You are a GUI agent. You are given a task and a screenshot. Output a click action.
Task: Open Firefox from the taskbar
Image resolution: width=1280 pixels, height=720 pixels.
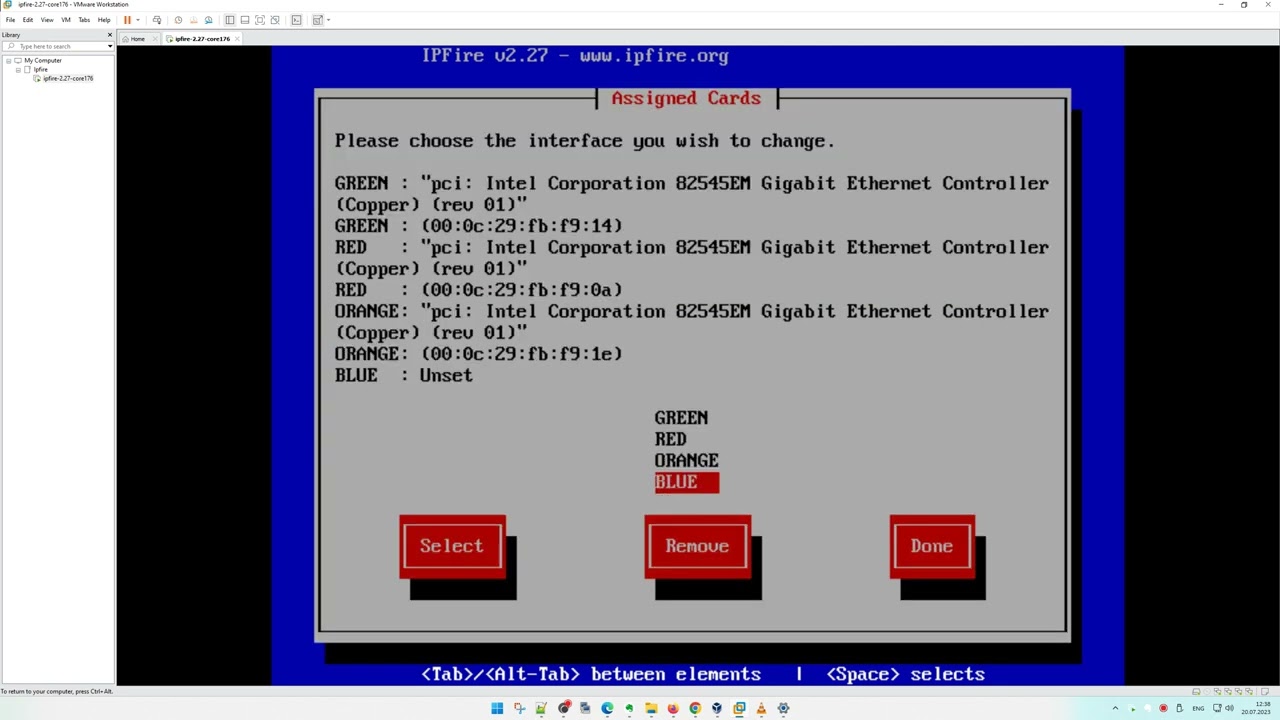pos(673,708)
